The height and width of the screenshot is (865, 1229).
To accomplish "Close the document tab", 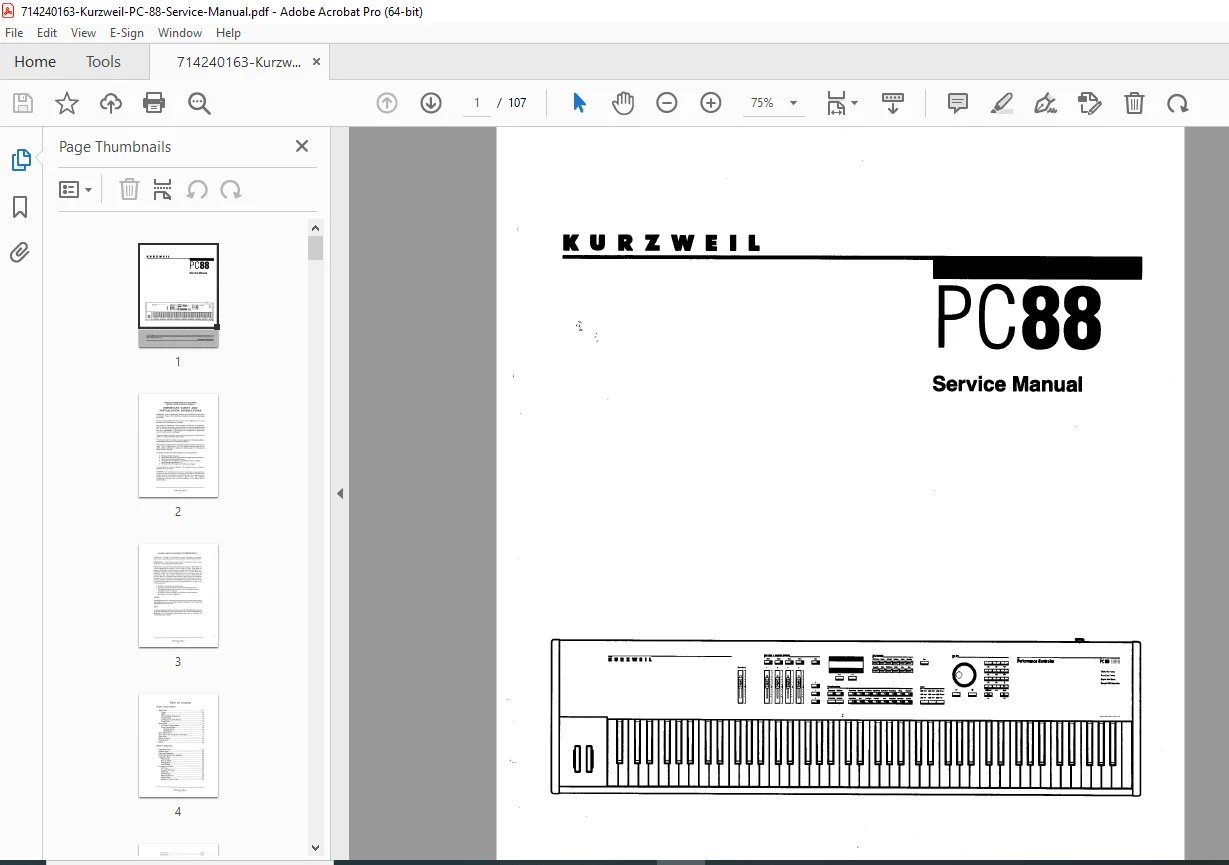I will coord(317,62).
